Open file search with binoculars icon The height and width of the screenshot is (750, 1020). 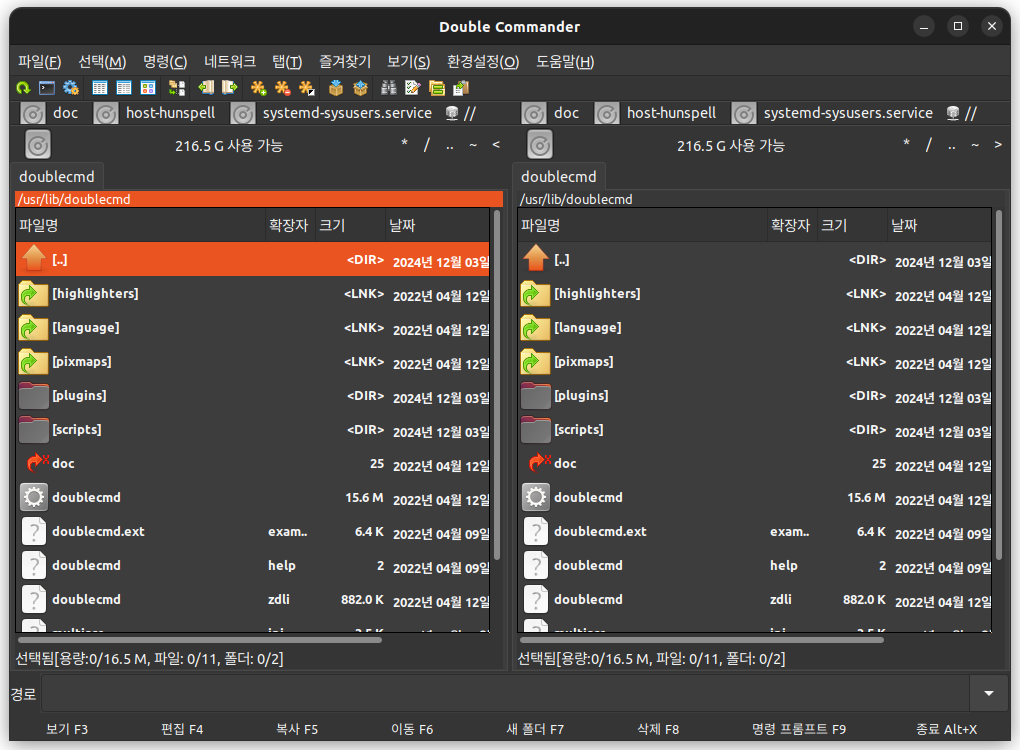point(389,88)
